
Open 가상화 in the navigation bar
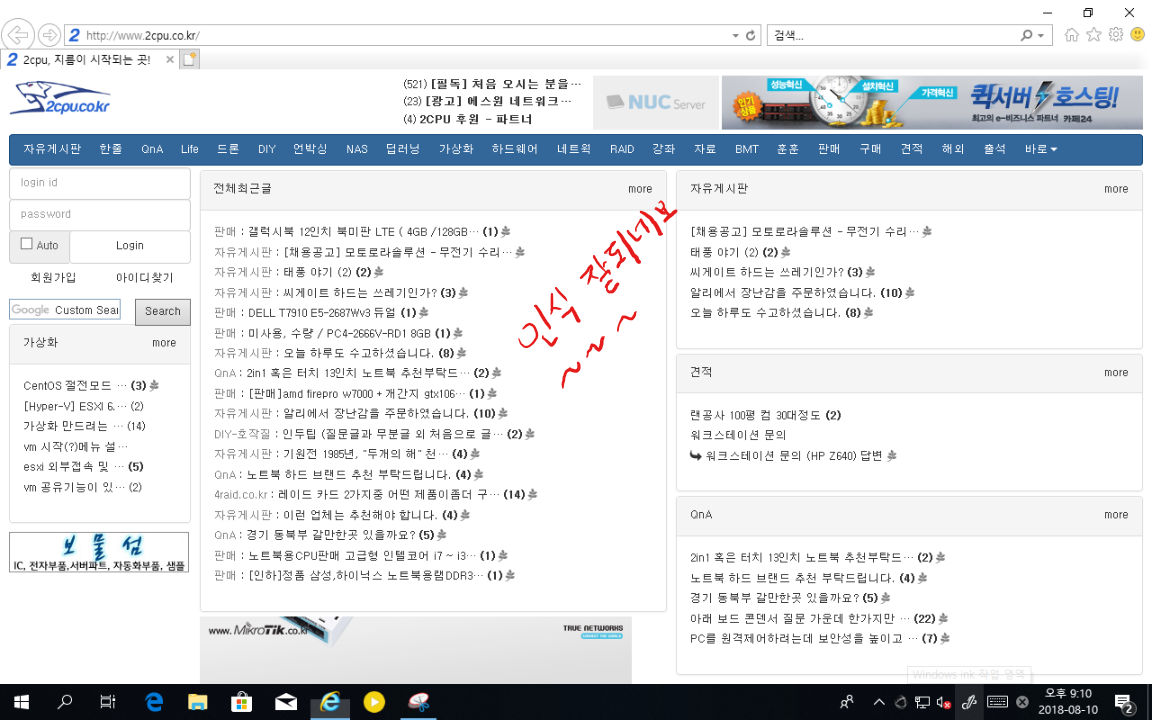click(x=456, y=149)
